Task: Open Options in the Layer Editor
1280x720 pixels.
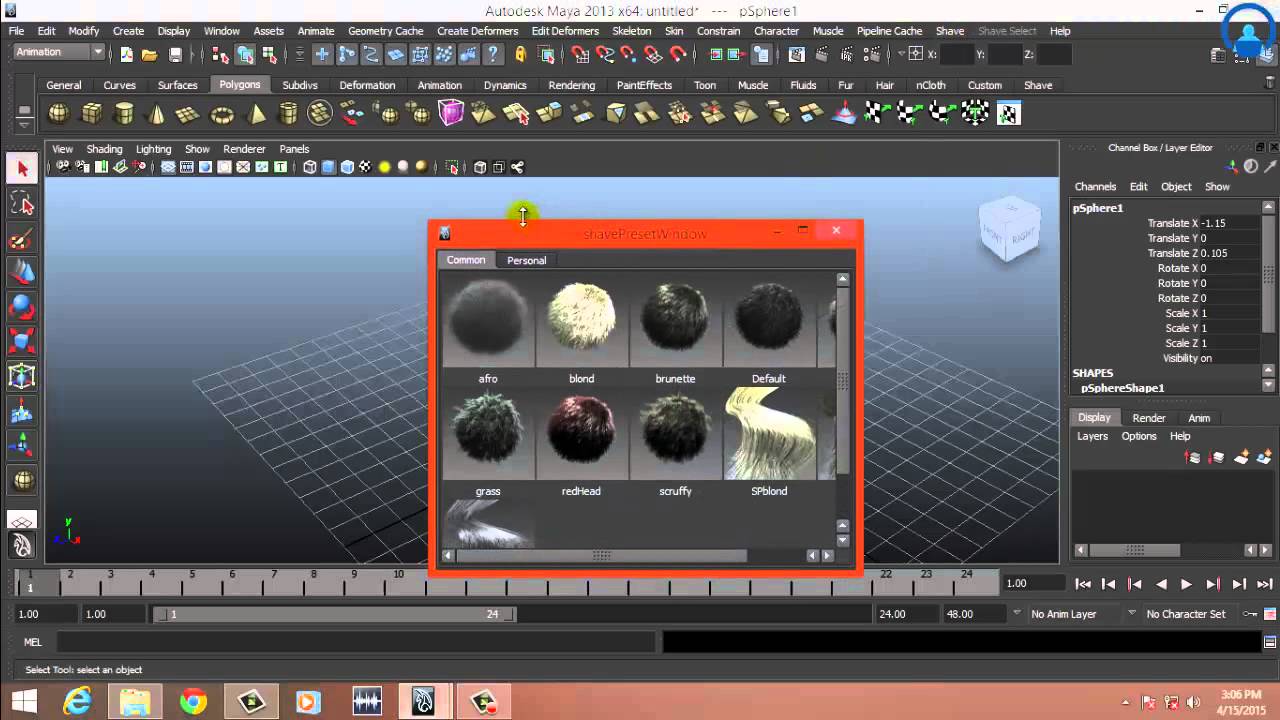Action: click(1138, 436)
